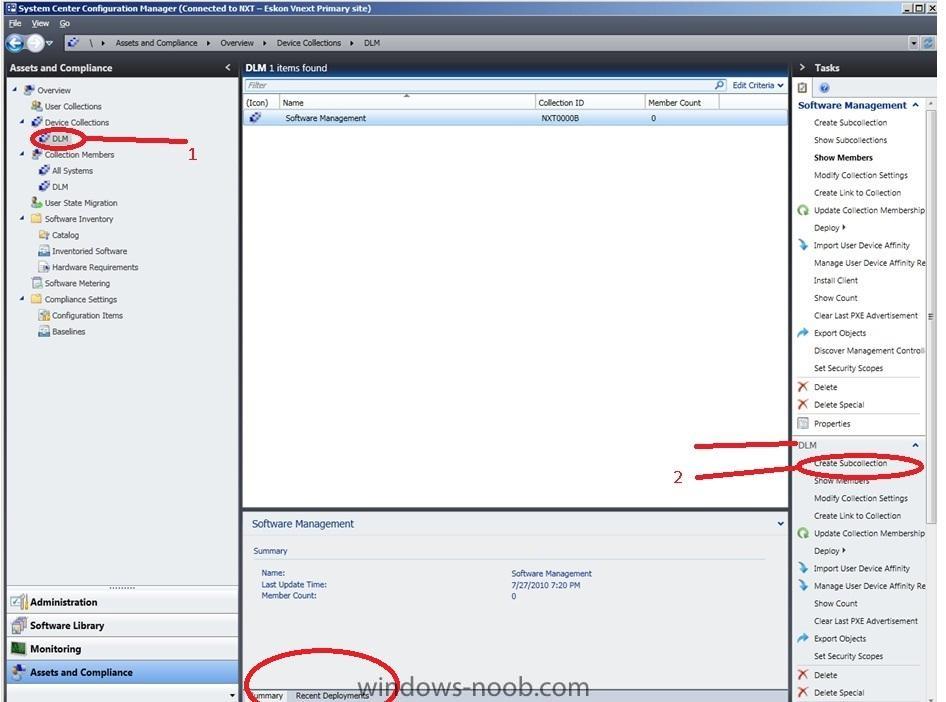Screen dimensions: 946x702
Task: Open the File menu
Action: (x=15, y=24)
